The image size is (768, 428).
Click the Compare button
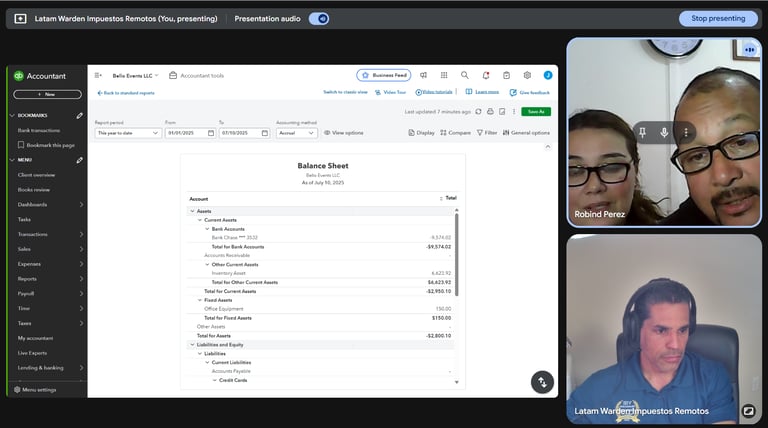[x=456, y=133]
